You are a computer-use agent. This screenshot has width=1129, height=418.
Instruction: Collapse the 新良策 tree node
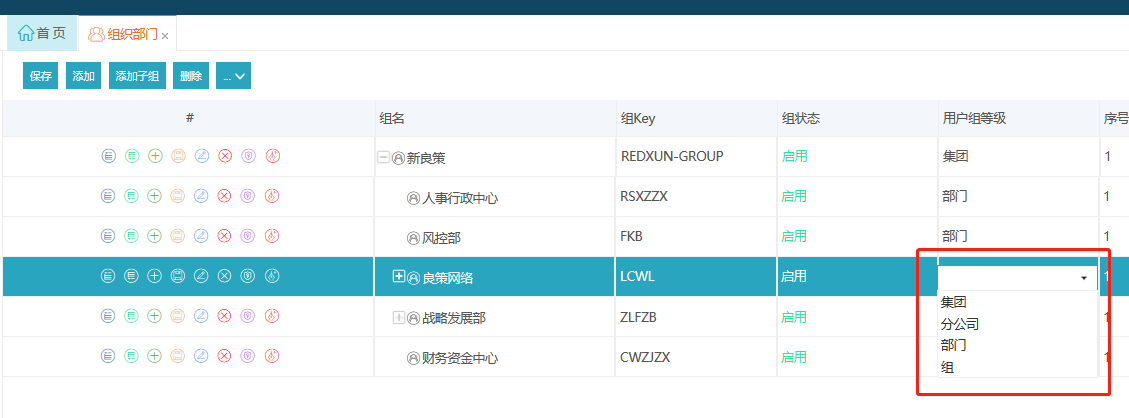click(384, 158)
